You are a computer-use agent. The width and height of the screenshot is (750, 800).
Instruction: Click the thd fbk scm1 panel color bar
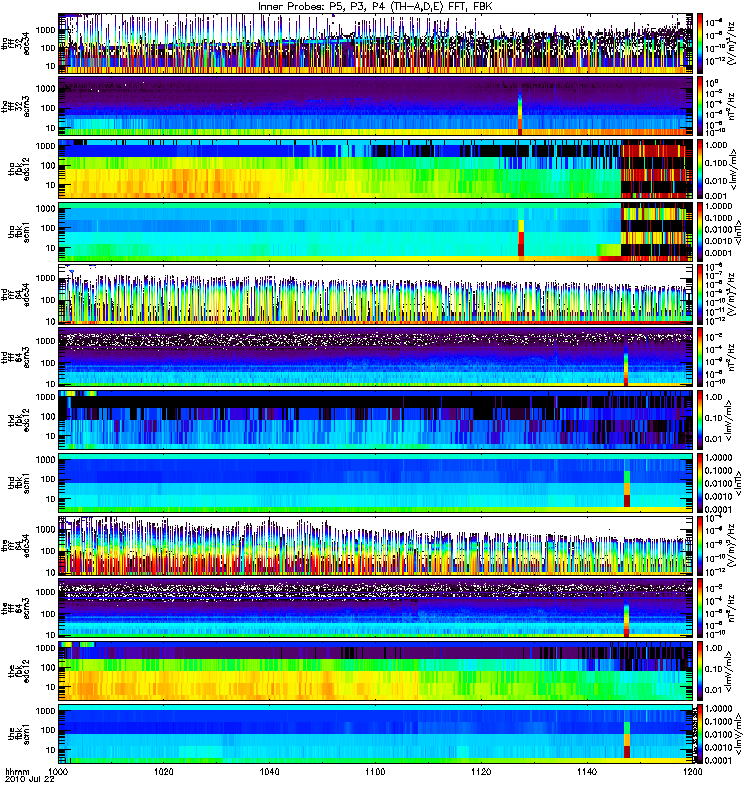click(700, 483)
